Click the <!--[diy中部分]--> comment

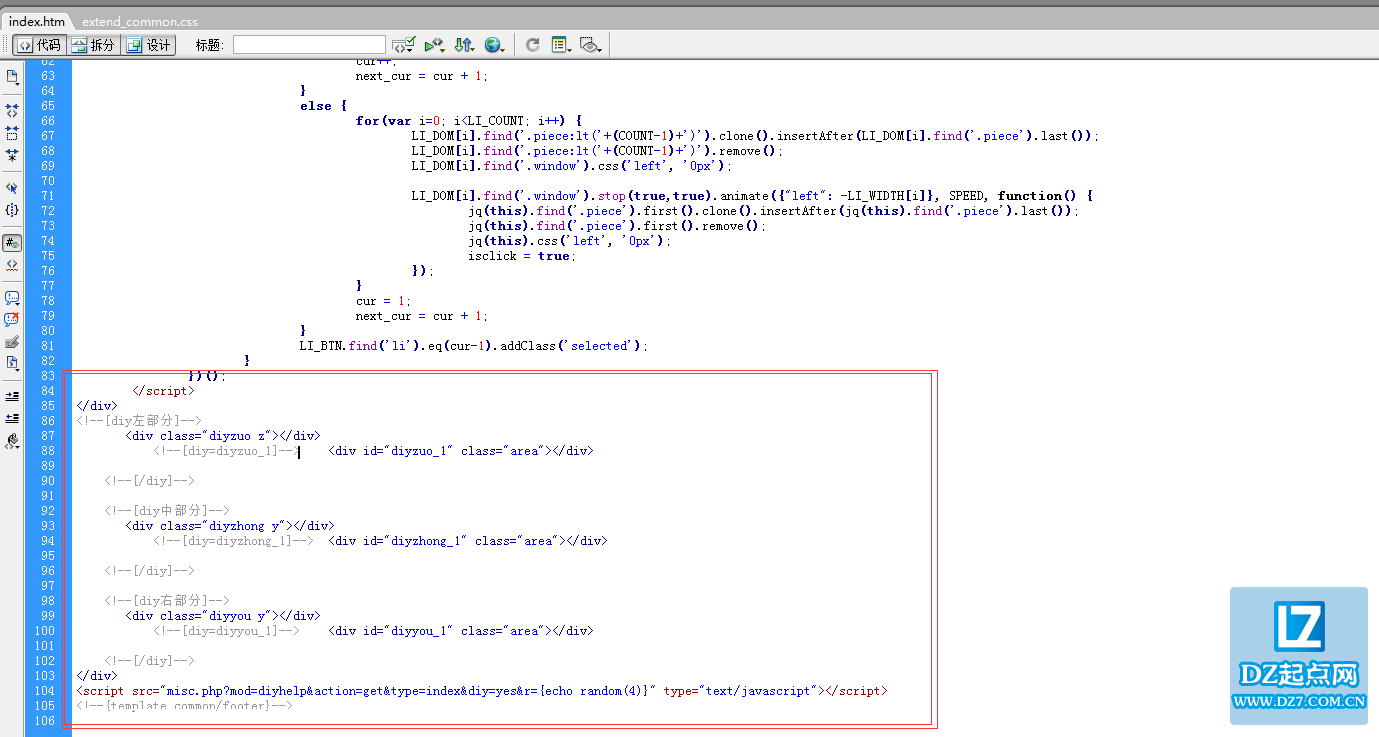[167, 511]
